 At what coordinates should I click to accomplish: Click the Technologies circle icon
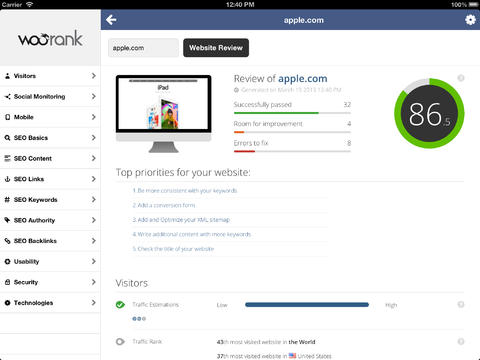pos(7,303)
